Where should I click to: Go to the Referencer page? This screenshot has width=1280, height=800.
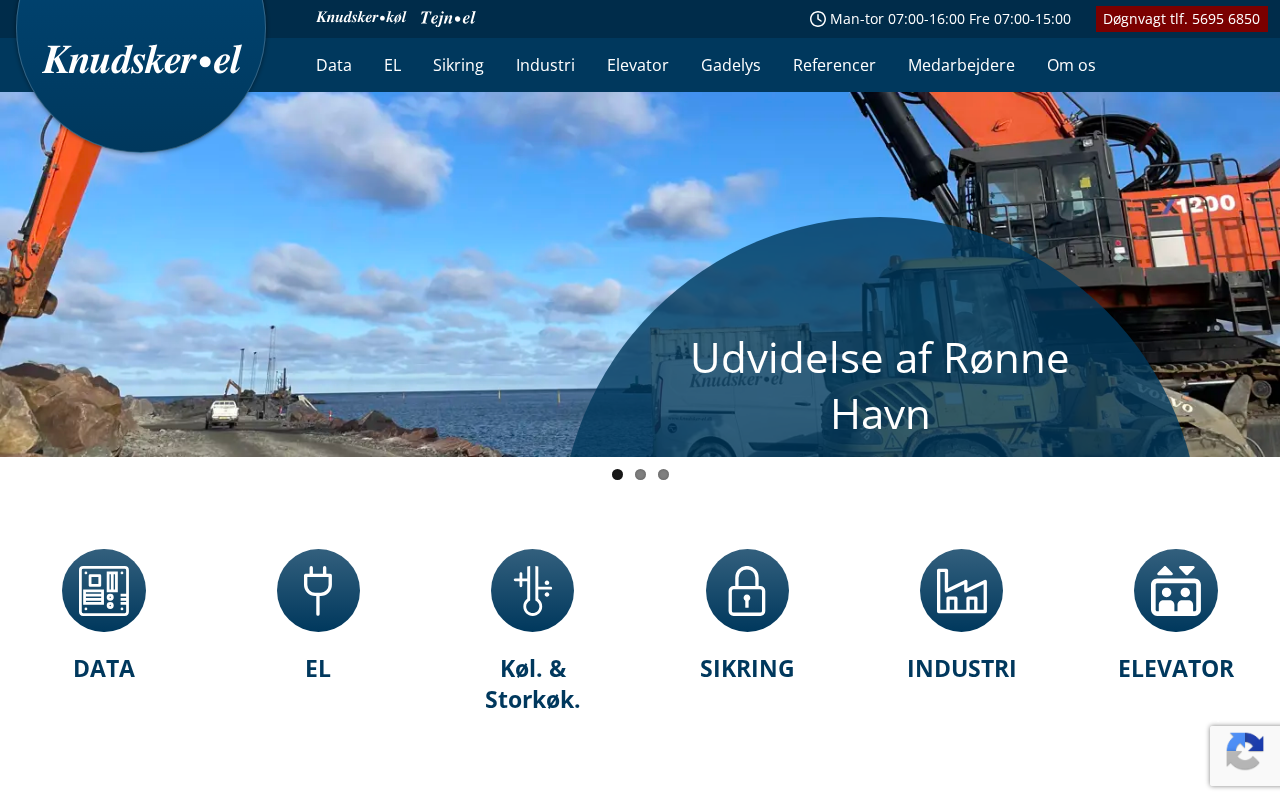tap(834, 65)
